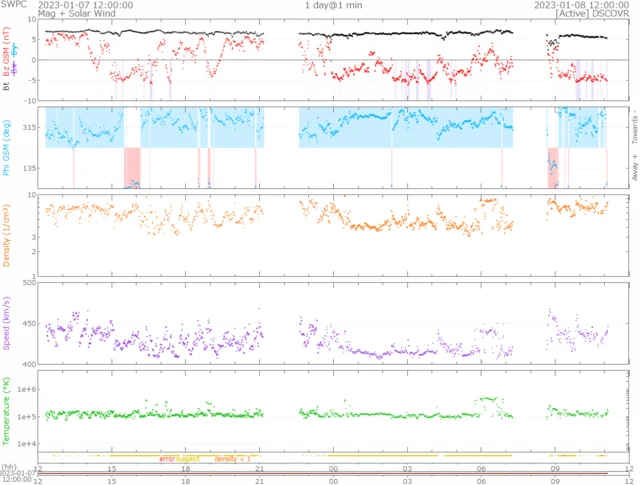Screen dimensions: 640x485
Task: Click the 21 hour tick on time axis
Action: click(x=260, y=468)
